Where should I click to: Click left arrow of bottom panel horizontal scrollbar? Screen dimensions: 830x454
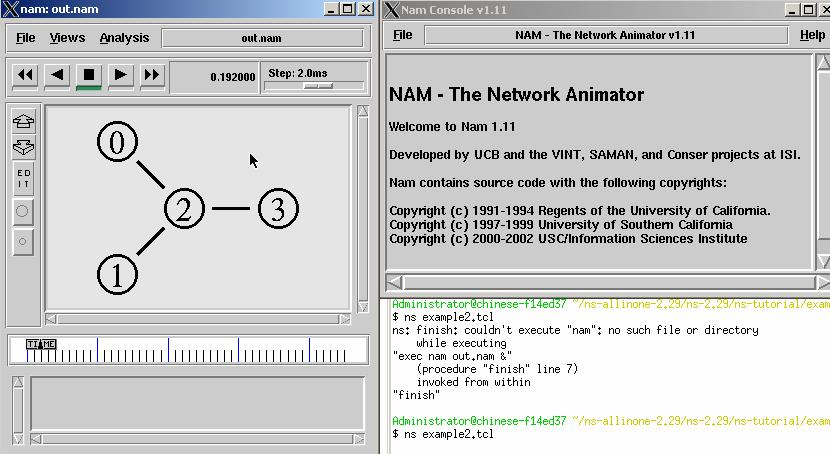pyautogui.click(x=36, y=439)
